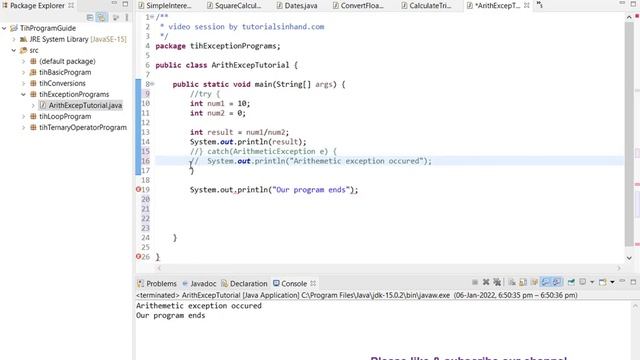Expand the tihBasicProgram package
This screenshot has height=360, width=640.
click(x=24, y=72)
